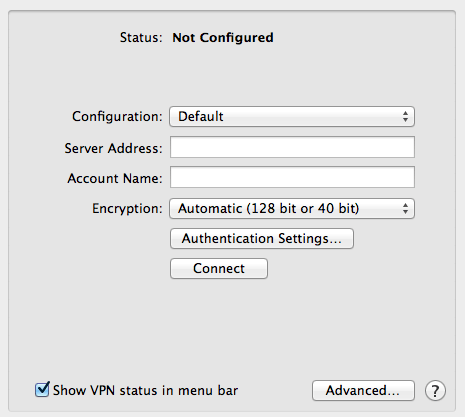The image size is (465, 417).
Task: Click the 'Not Configured' status text
Action: pos(223,37)
